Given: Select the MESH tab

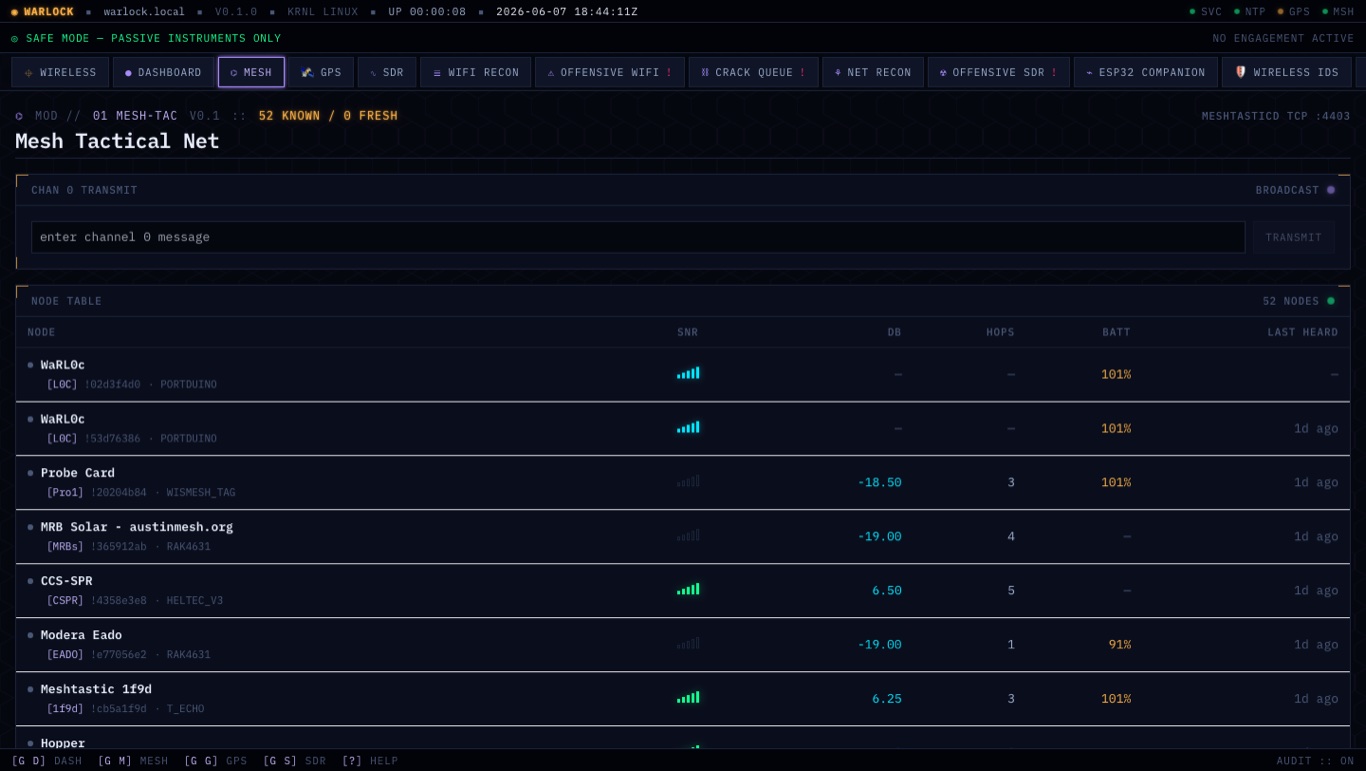Looking at the screenshot, I should [251, 72].
